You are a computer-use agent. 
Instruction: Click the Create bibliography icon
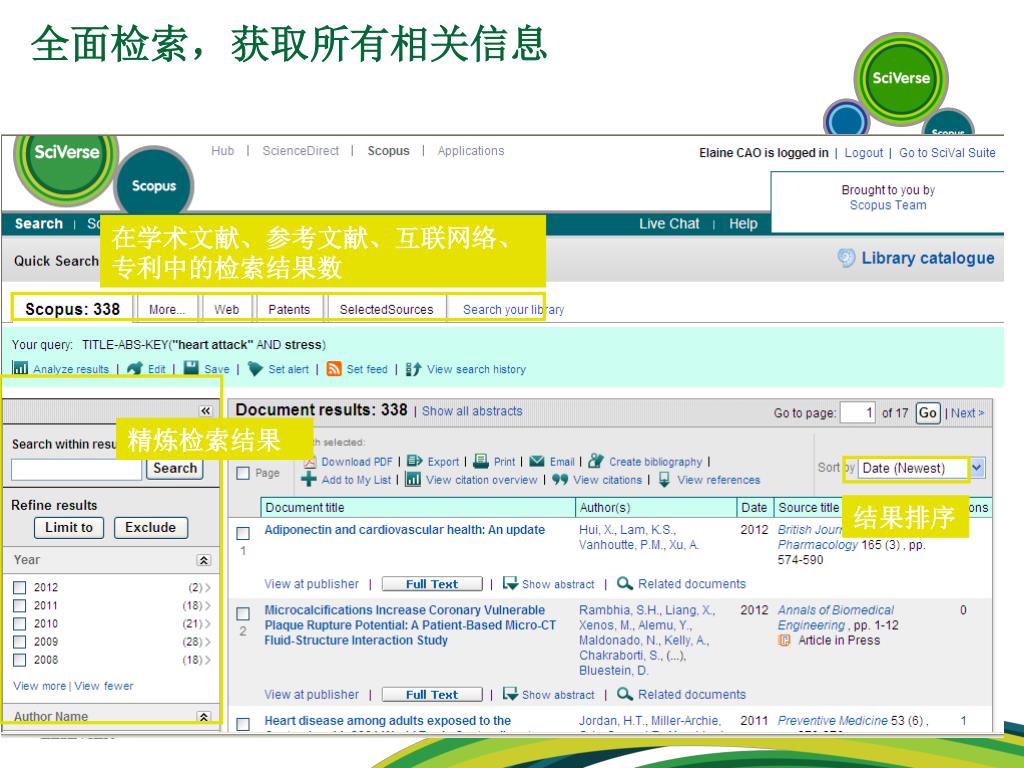point(595,461)
